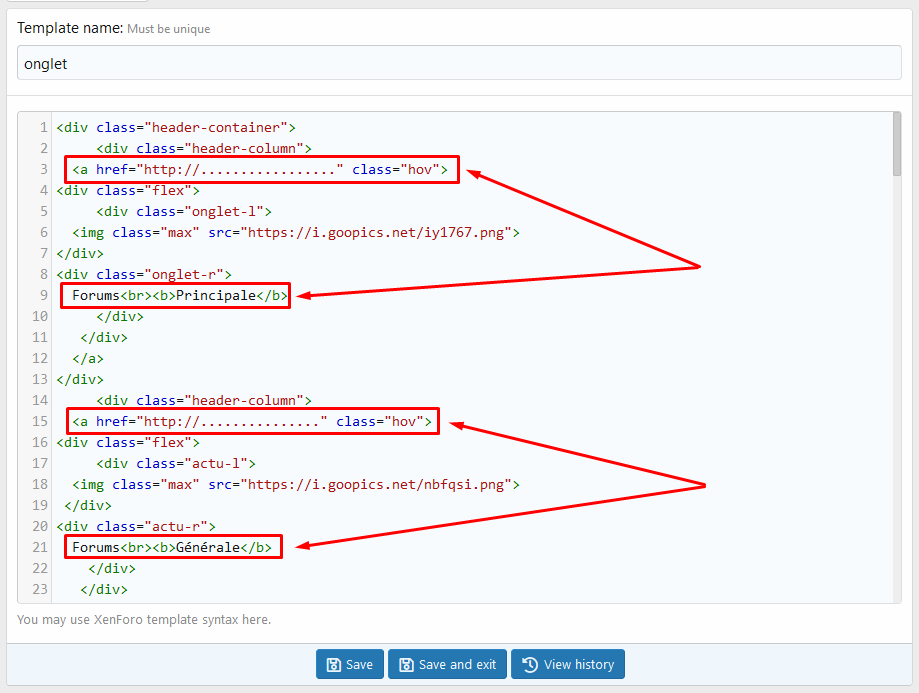The height and width of the screenshot is (693, 919).
Task: Click the actu-l div line
Action: [x=176, y=463]
